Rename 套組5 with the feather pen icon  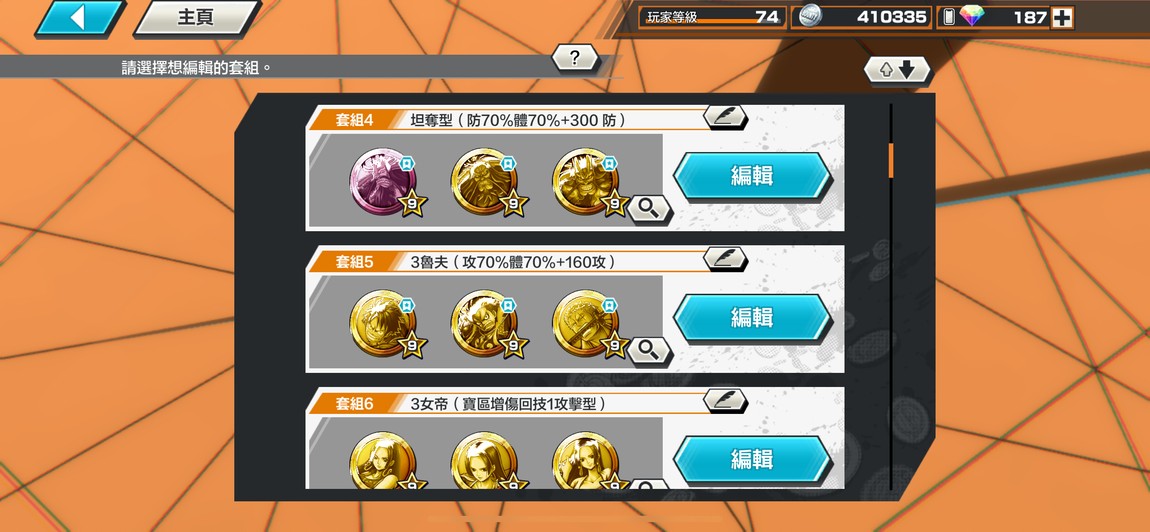click(x=725, y=258)
